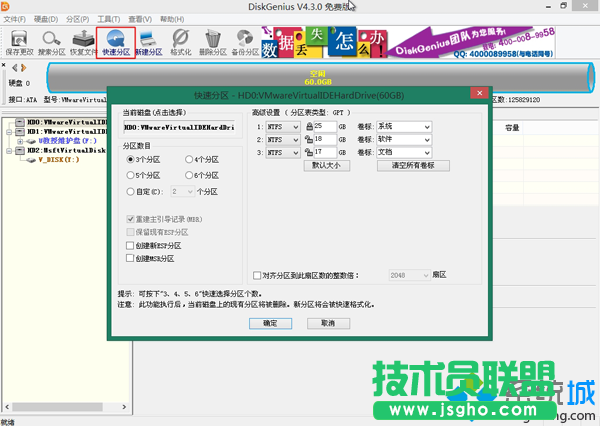Click scrollbar right arrow in disk tree

(124, 407)
